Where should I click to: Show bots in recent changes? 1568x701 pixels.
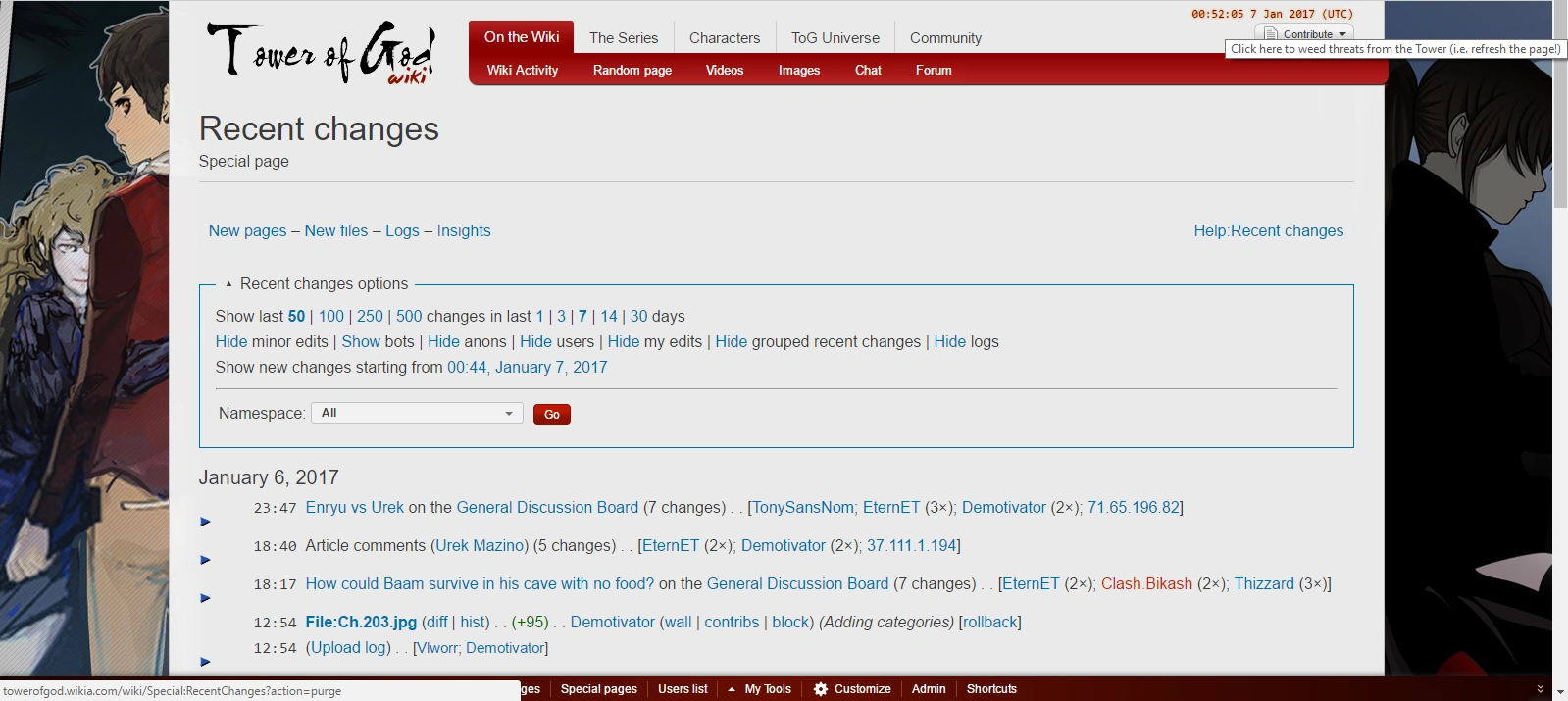360,342
